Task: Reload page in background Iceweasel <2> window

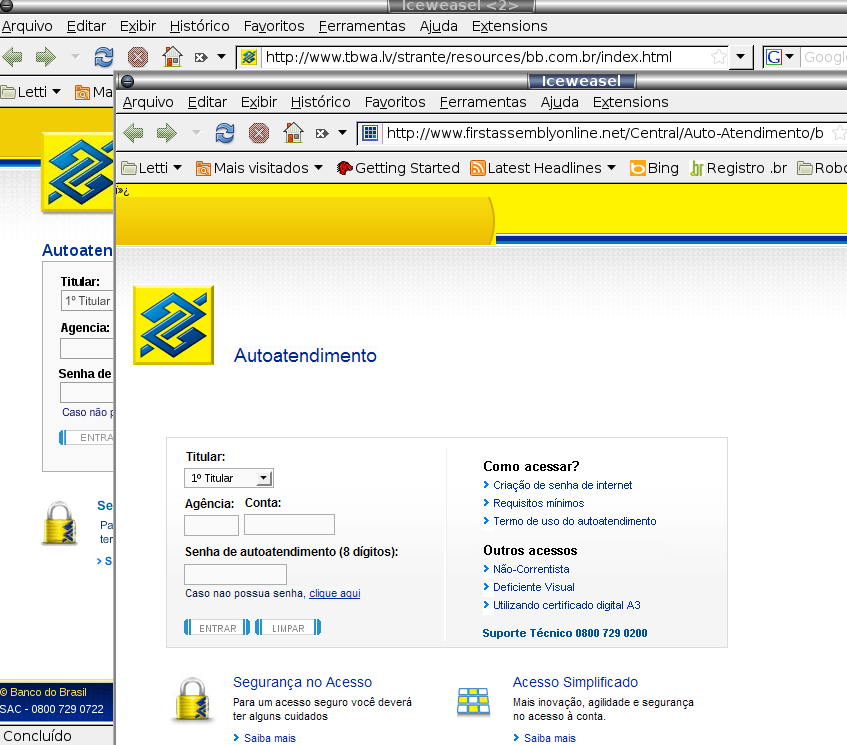Action: click(104, 57)
